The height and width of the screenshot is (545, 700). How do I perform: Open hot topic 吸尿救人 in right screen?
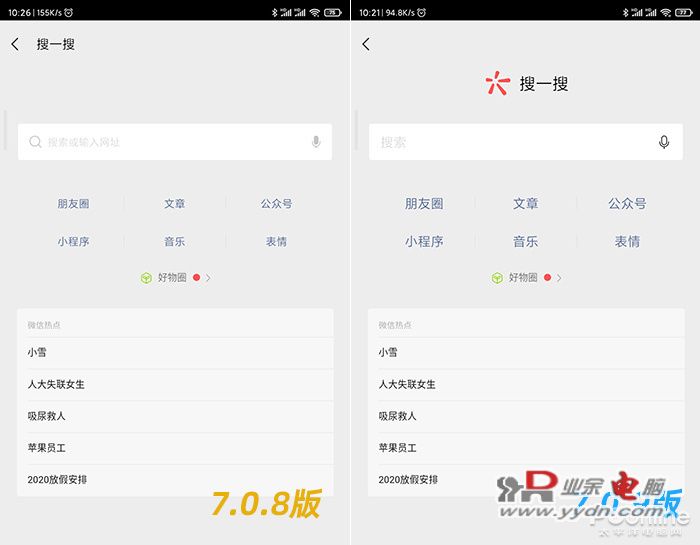(526, 416)
